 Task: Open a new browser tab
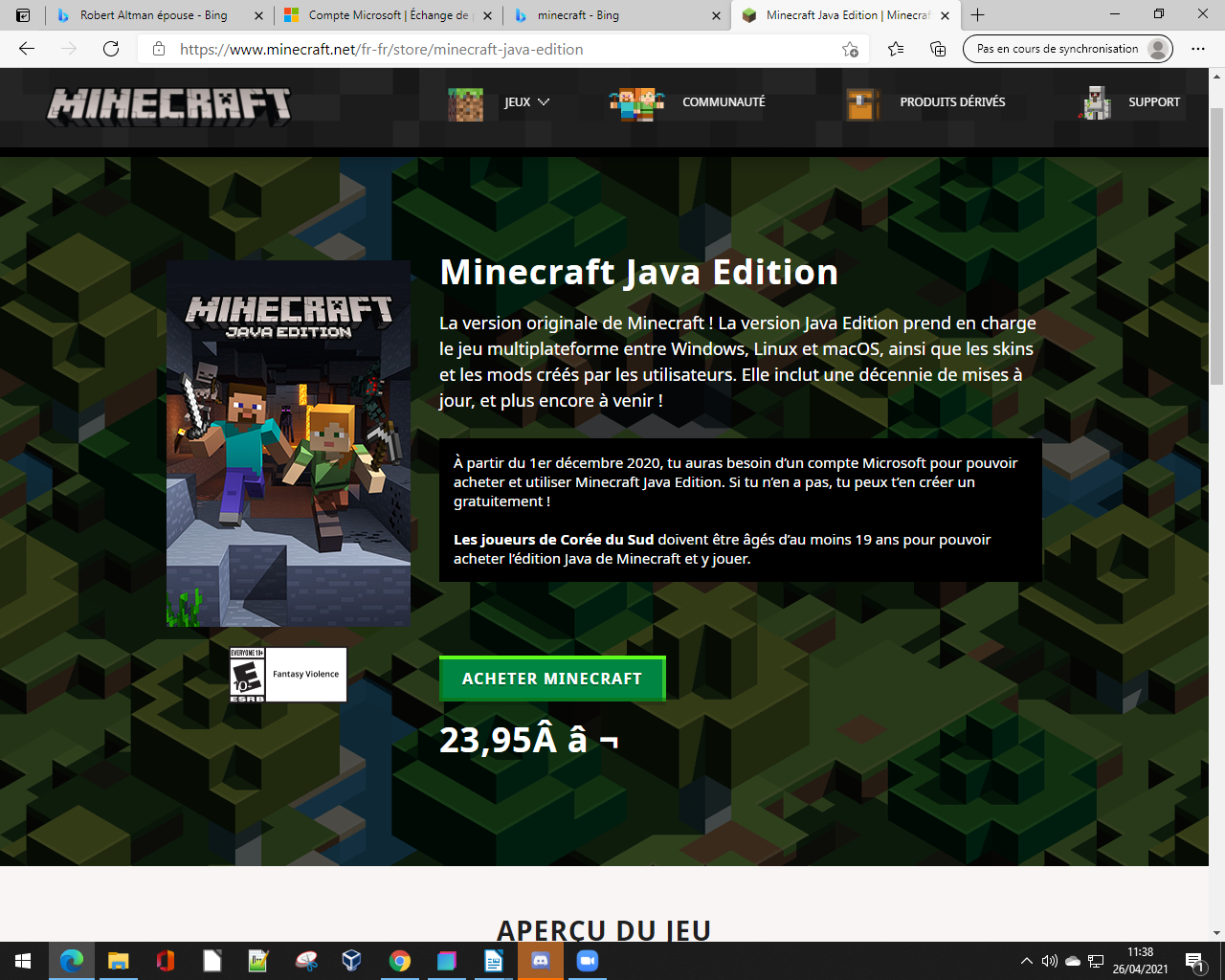(977, 15)
